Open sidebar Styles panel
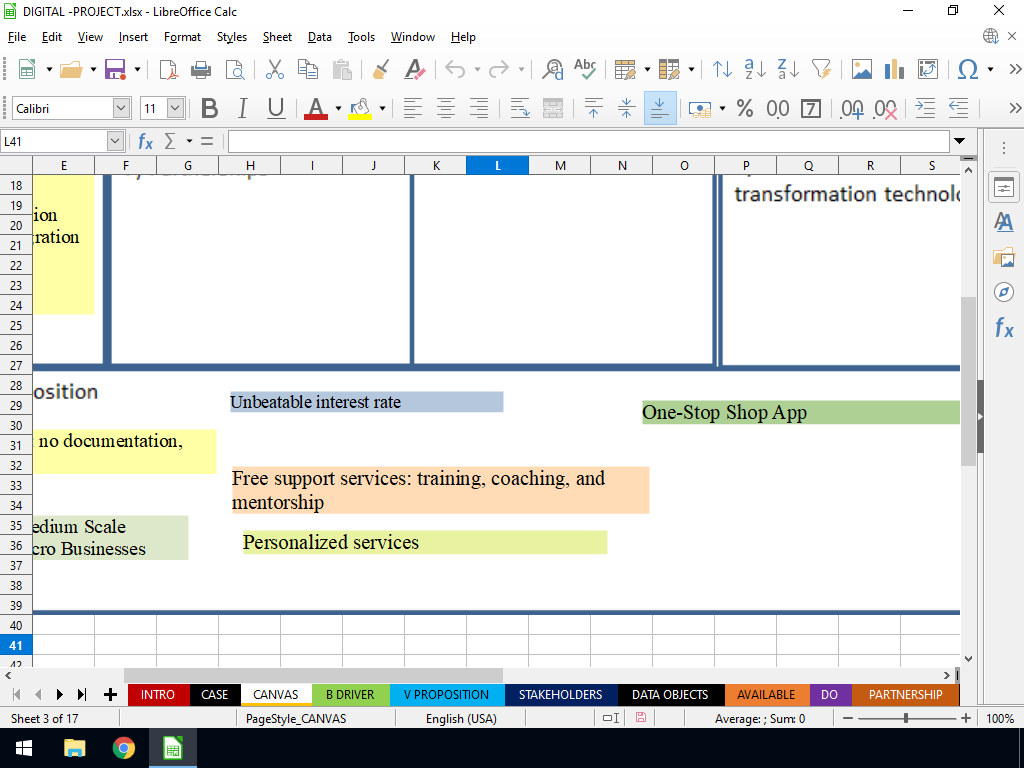The height and width of the screenshot is (768, 1024). tap(1004, 223)
